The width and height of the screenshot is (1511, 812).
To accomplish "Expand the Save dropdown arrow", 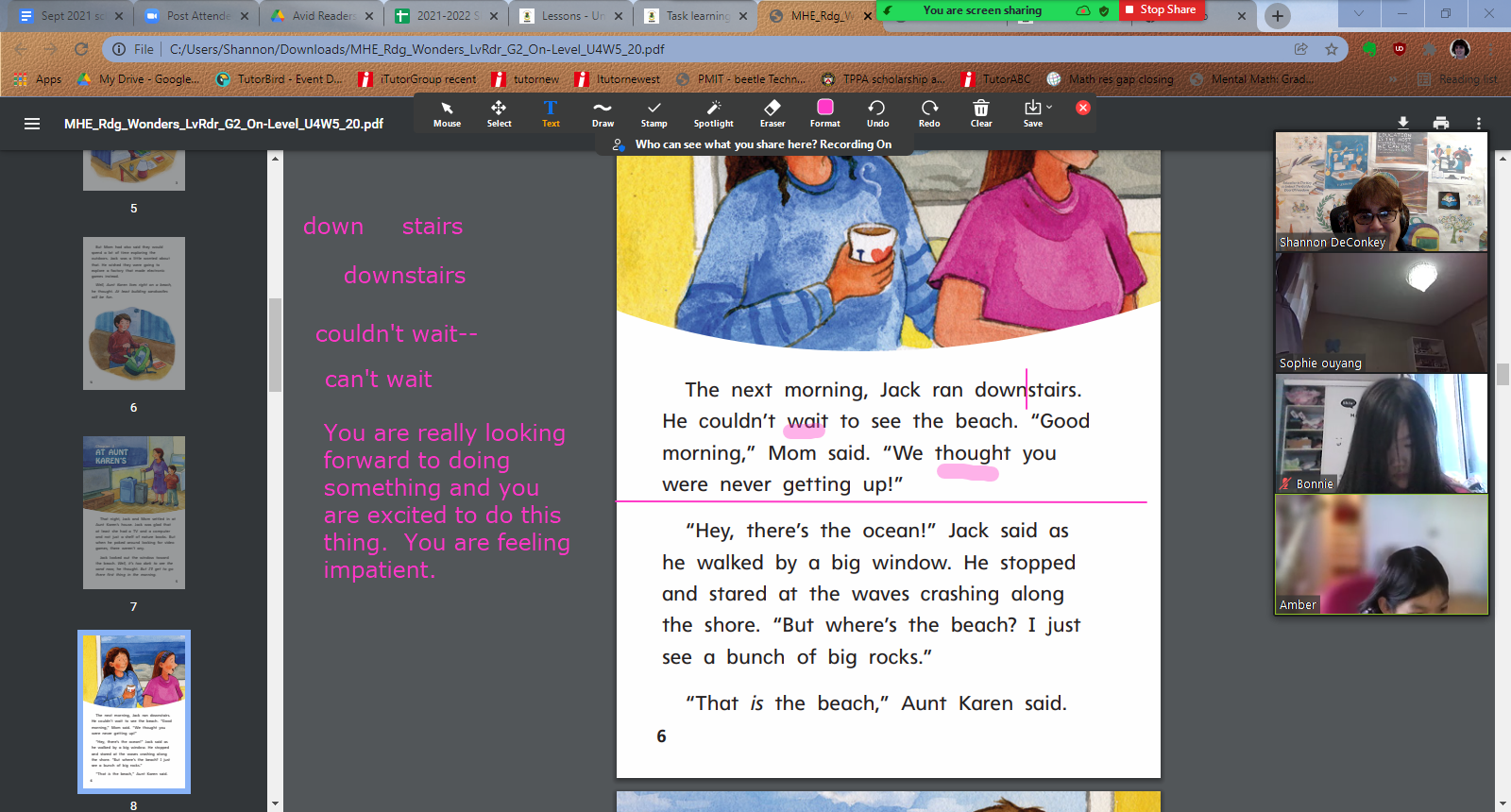I will [1049, 107].
